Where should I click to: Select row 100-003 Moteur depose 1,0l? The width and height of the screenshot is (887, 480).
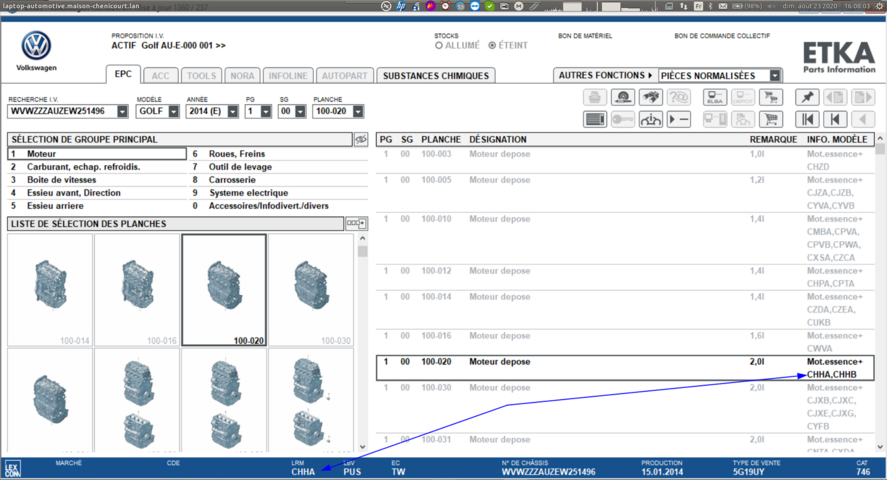click(x=625, y=160)
